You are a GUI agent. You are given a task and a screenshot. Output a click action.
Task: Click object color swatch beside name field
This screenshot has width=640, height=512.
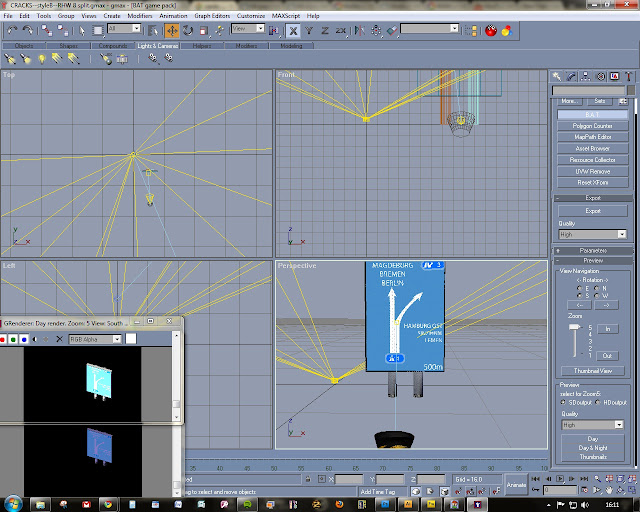tap(631, 90)
